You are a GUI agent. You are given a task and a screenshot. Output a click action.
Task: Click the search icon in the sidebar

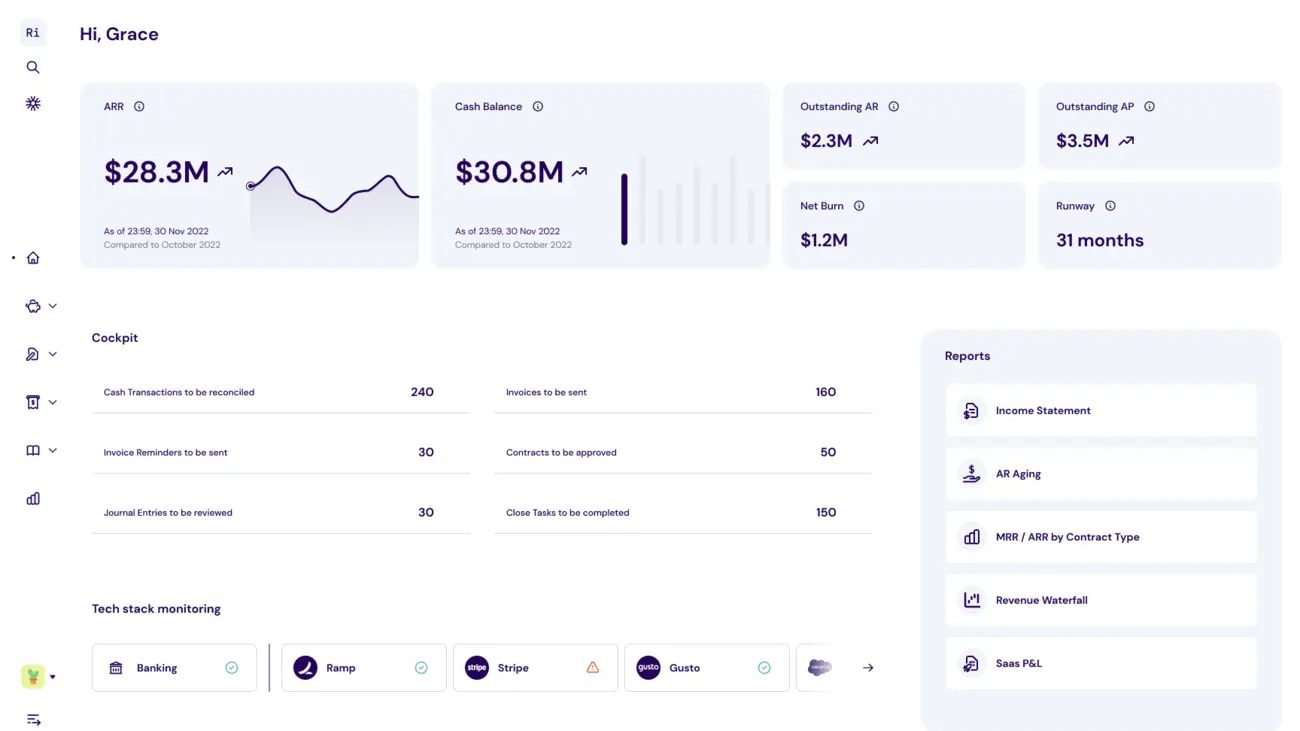33,67
